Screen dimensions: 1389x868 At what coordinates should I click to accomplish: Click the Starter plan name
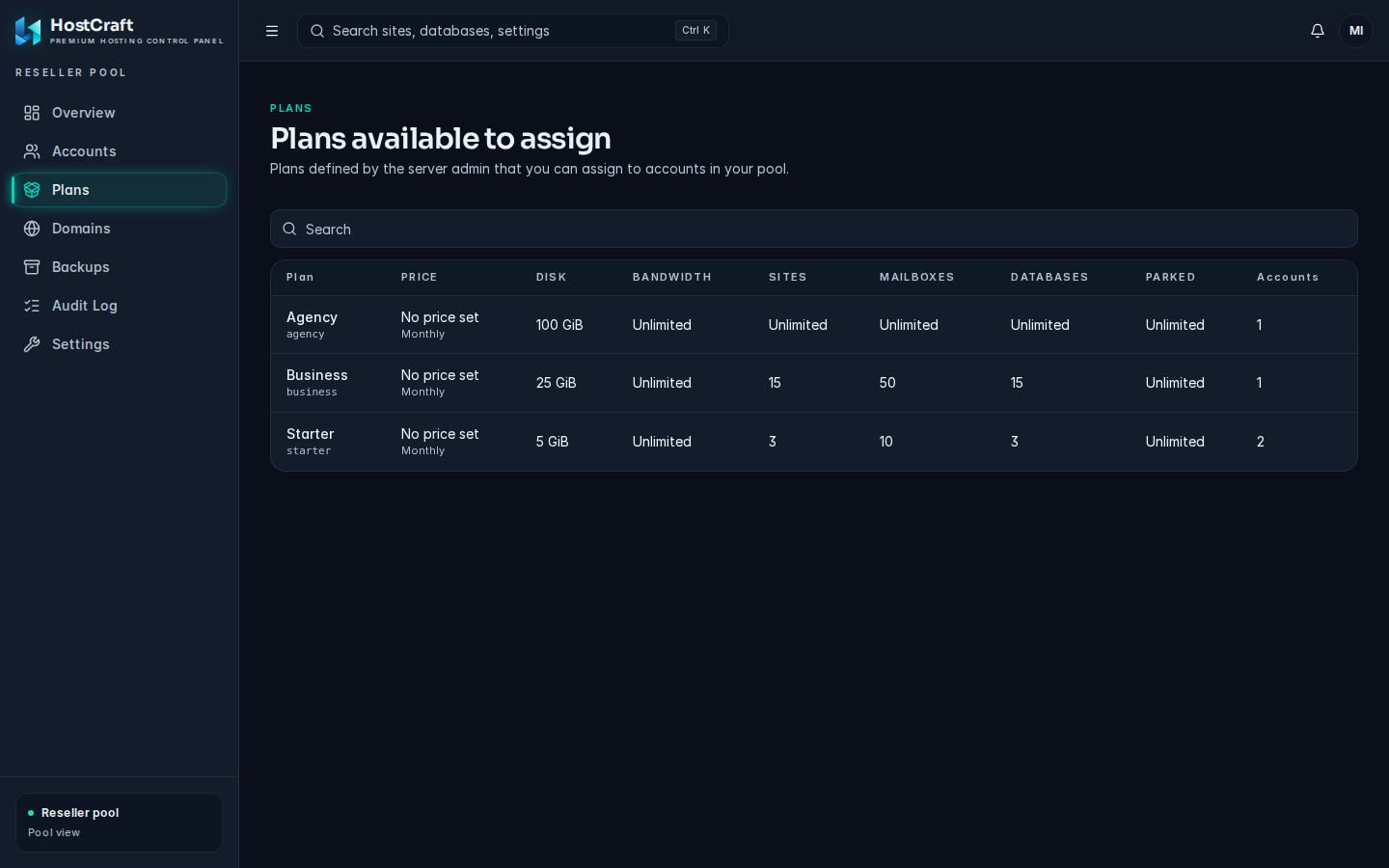click(x=311, y=434)
